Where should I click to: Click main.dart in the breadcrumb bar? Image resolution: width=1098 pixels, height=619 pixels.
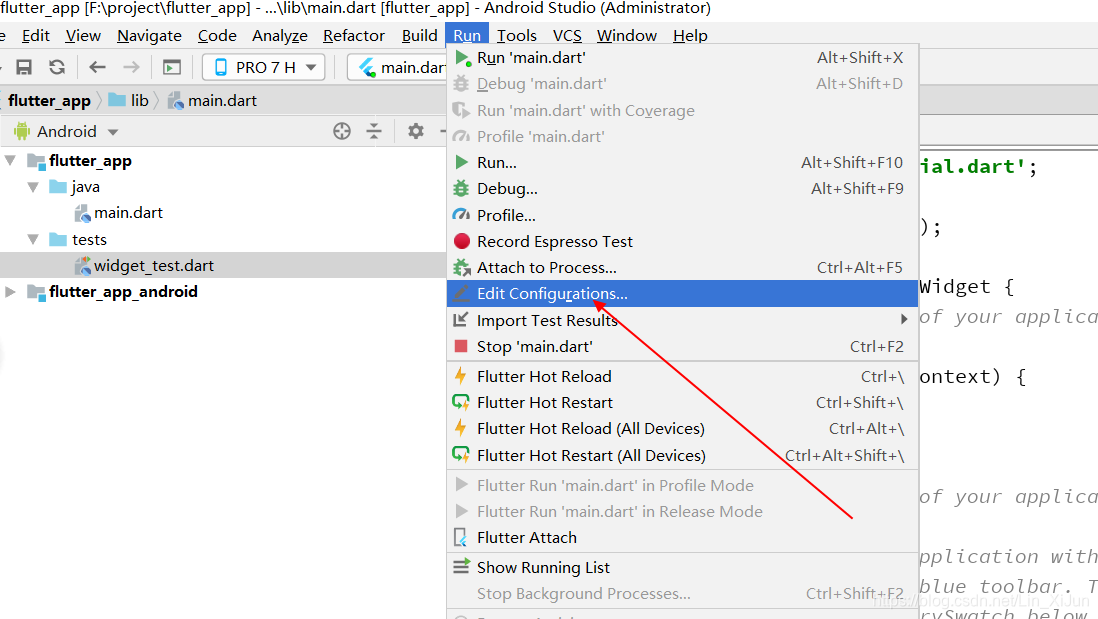(213, 101)
